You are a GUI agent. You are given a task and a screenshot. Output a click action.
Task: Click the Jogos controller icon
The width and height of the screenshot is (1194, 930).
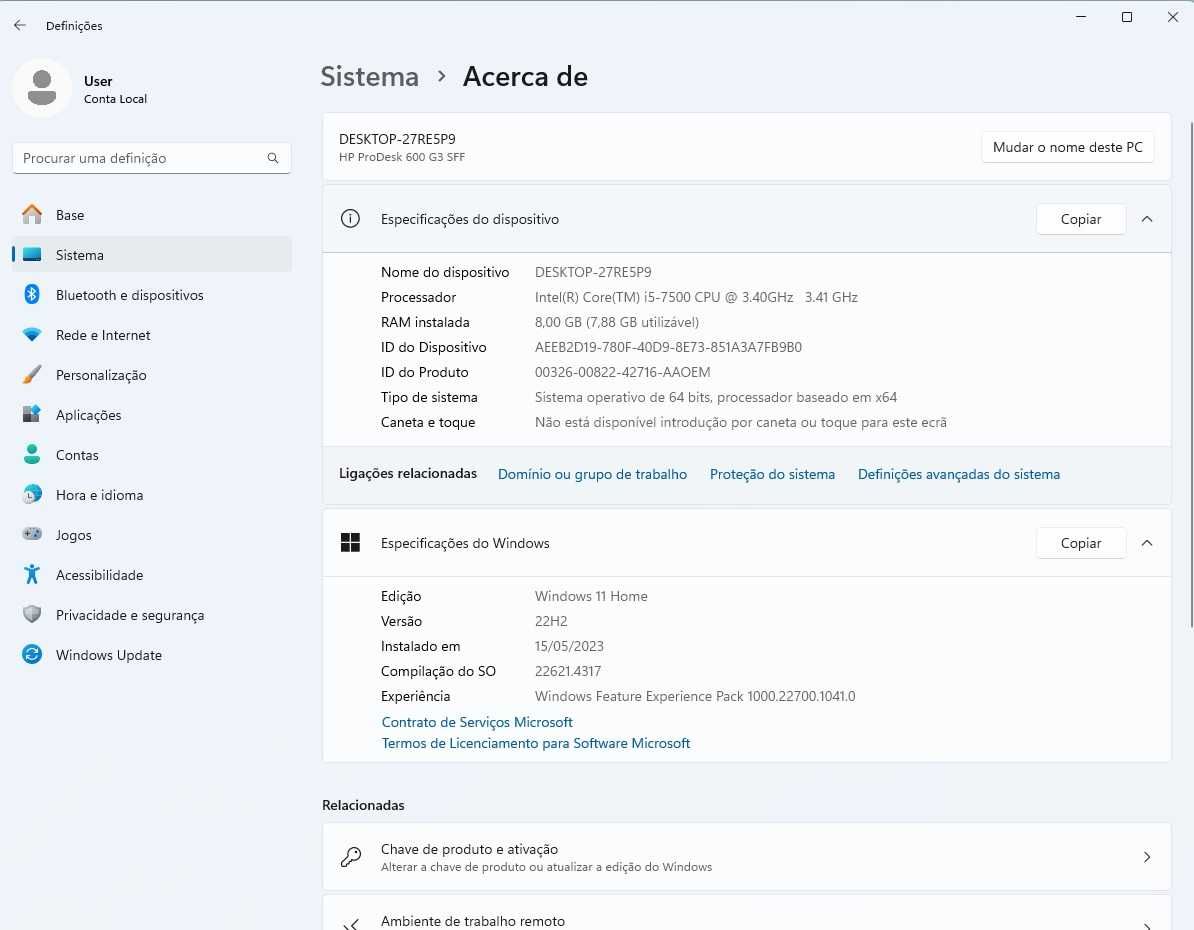point(32,534)
